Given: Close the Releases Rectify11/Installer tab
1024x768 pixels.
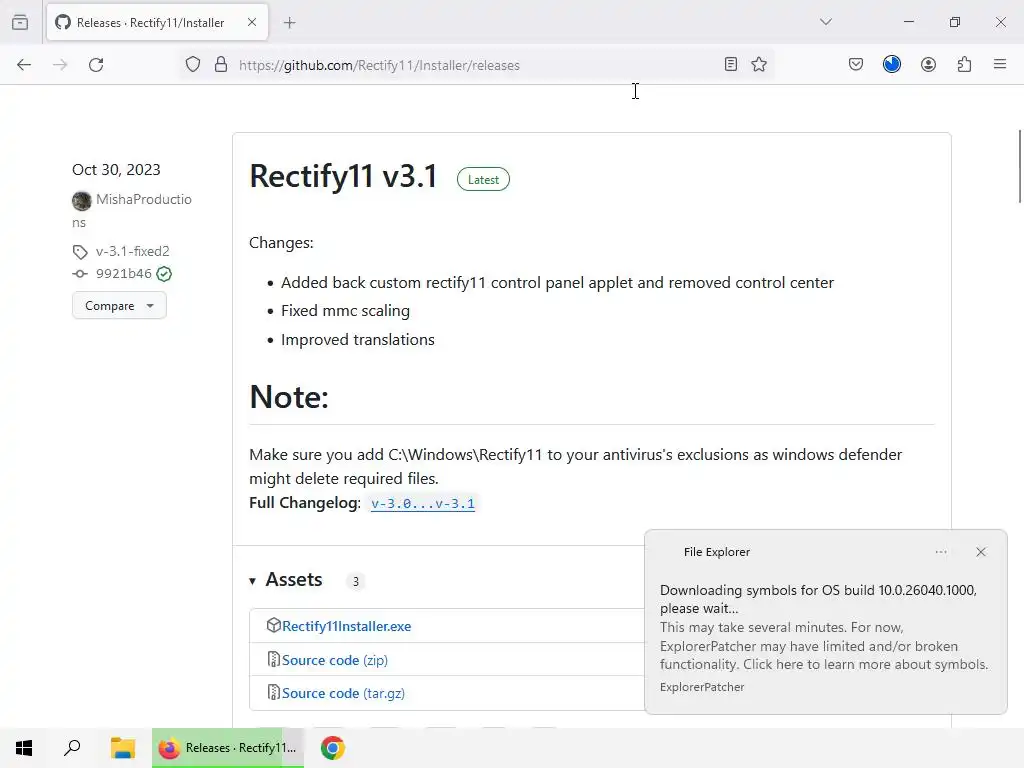Looking at the screenshot, I should (252, 22).
